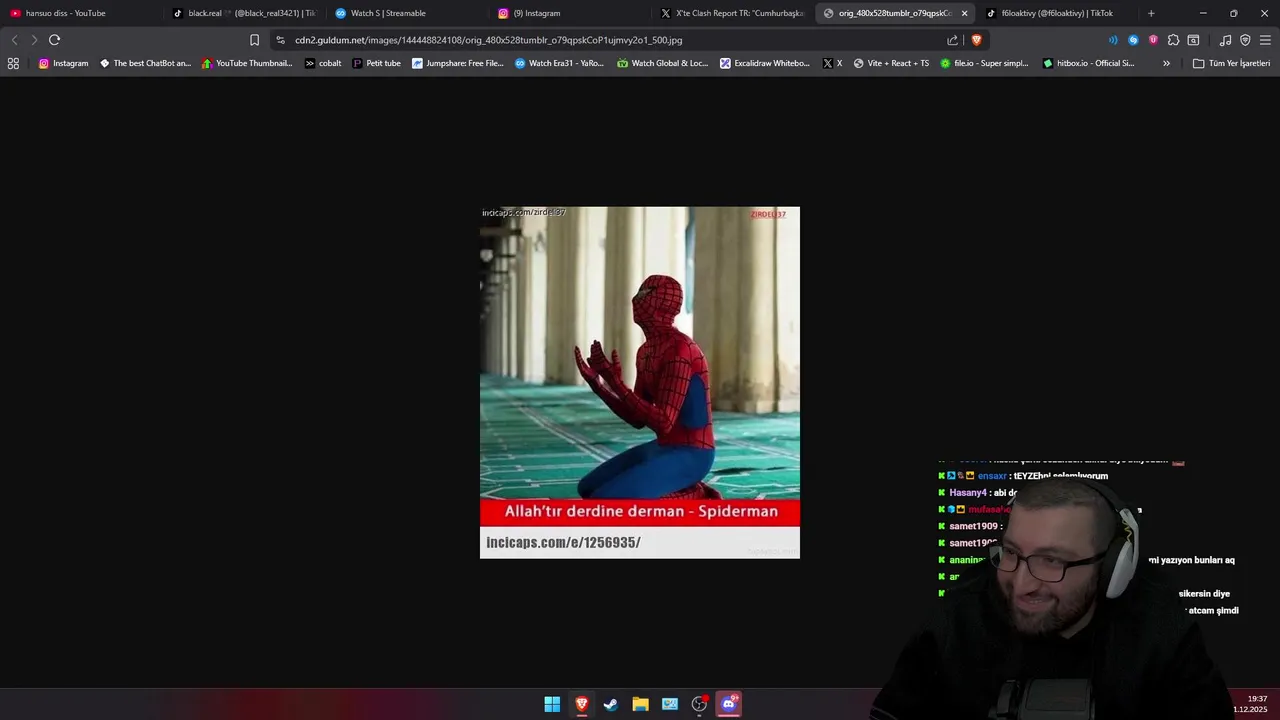This screenshot has height=720, width=1280.
Task: Open Excalidraw Whiteboard bookmark
Action: [765, 63]
